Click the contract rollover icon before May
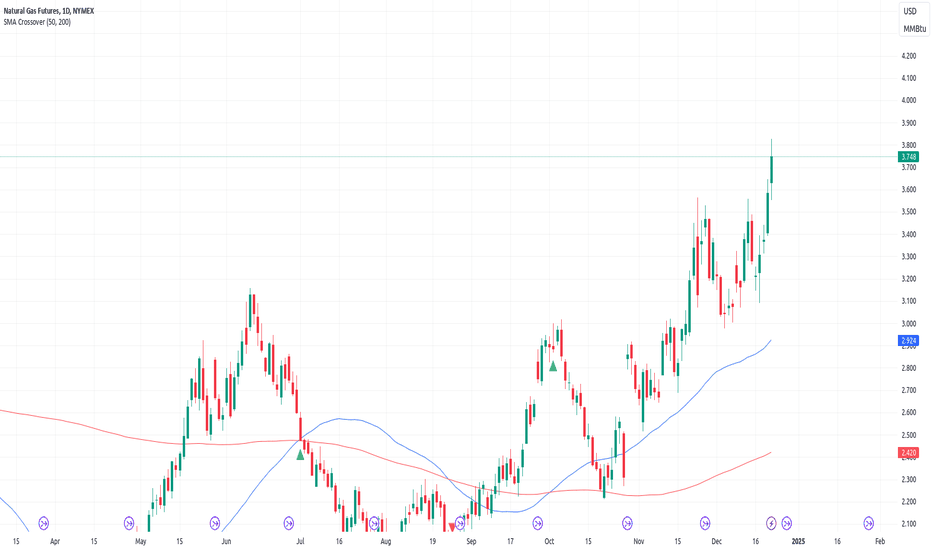Viewport: 932px width, 550px height. (129, 523)
